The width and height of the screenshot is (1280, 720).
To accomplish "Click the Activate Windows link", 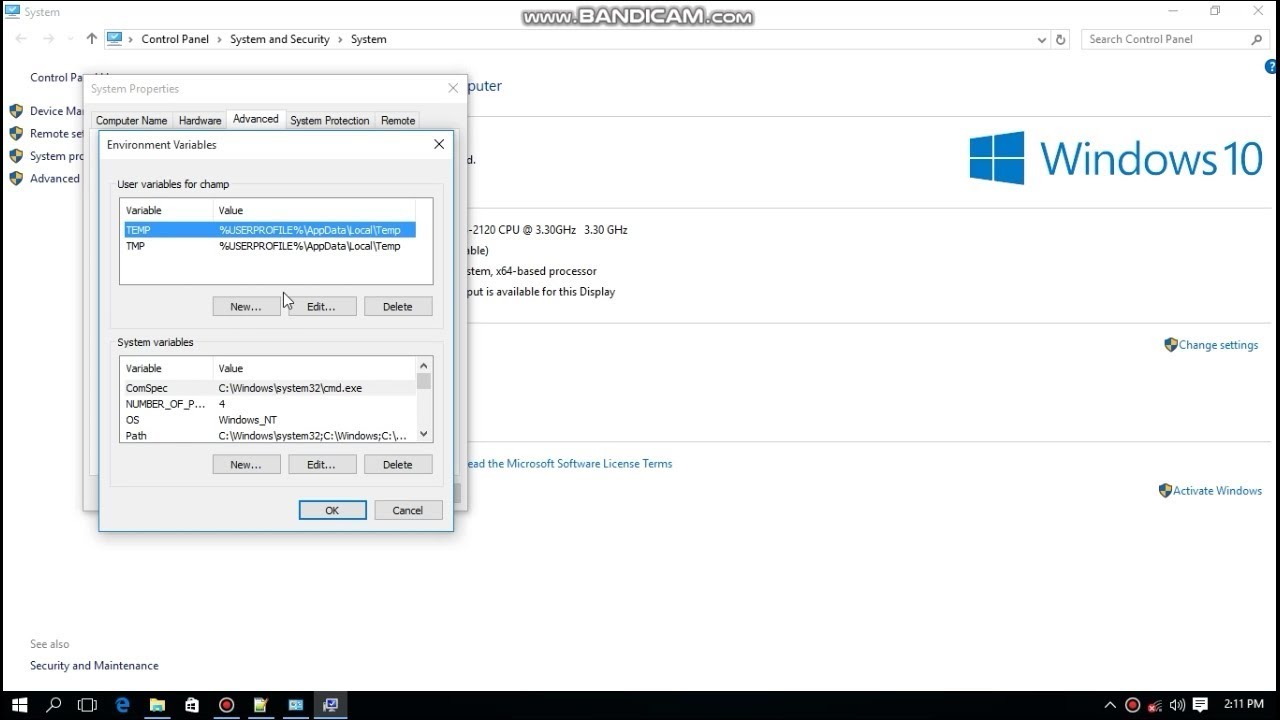I will [x=1217, y=491].
